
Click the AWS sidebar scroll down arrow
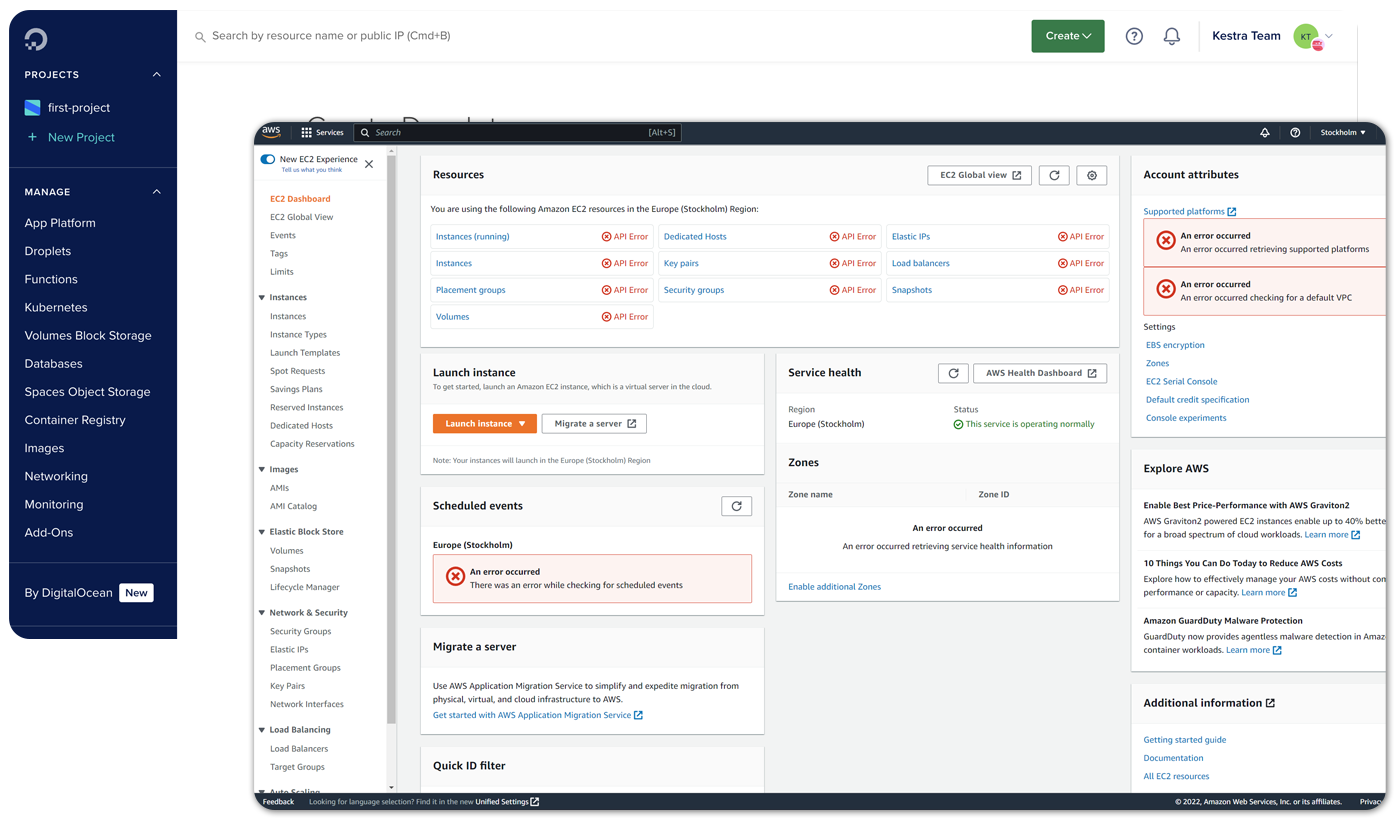click(392, 788)
